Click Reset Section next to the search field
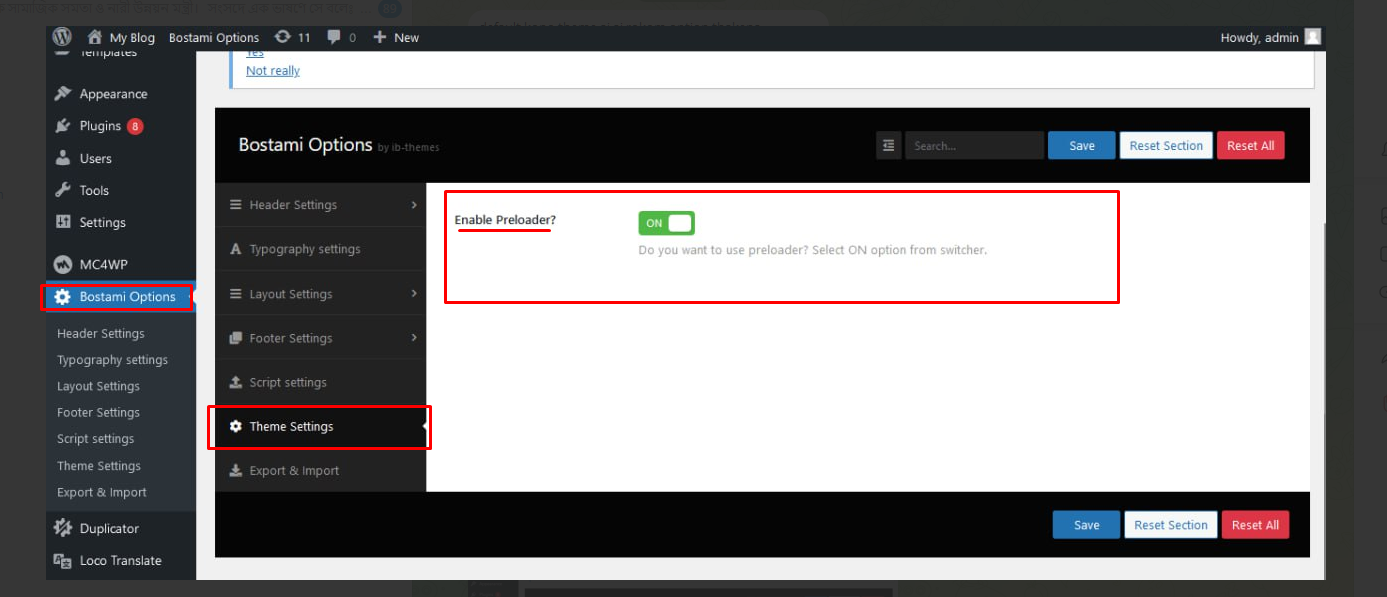Image resolution: width=1387 pixels, height=597 pixels. (1166, 146)
